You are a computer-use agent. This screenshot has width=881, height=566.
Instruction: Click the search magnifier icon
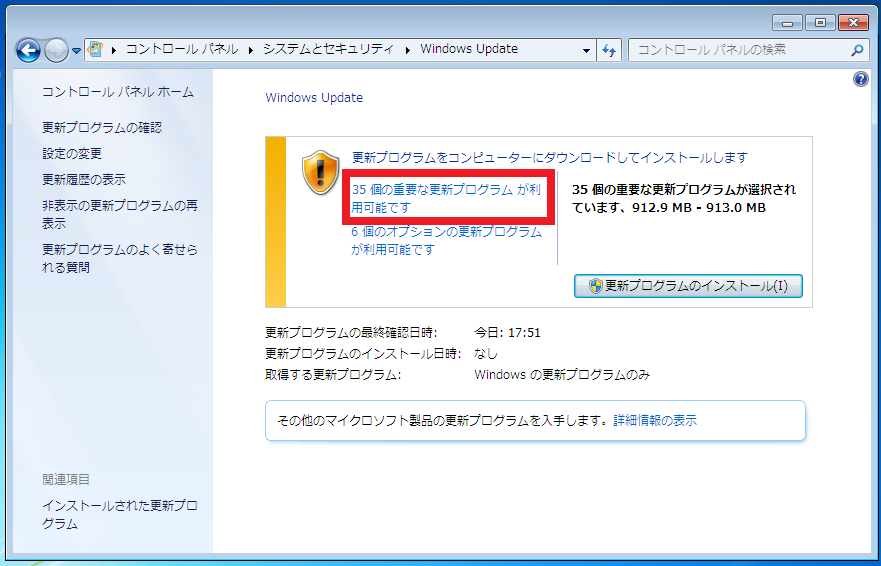point(857,50)
